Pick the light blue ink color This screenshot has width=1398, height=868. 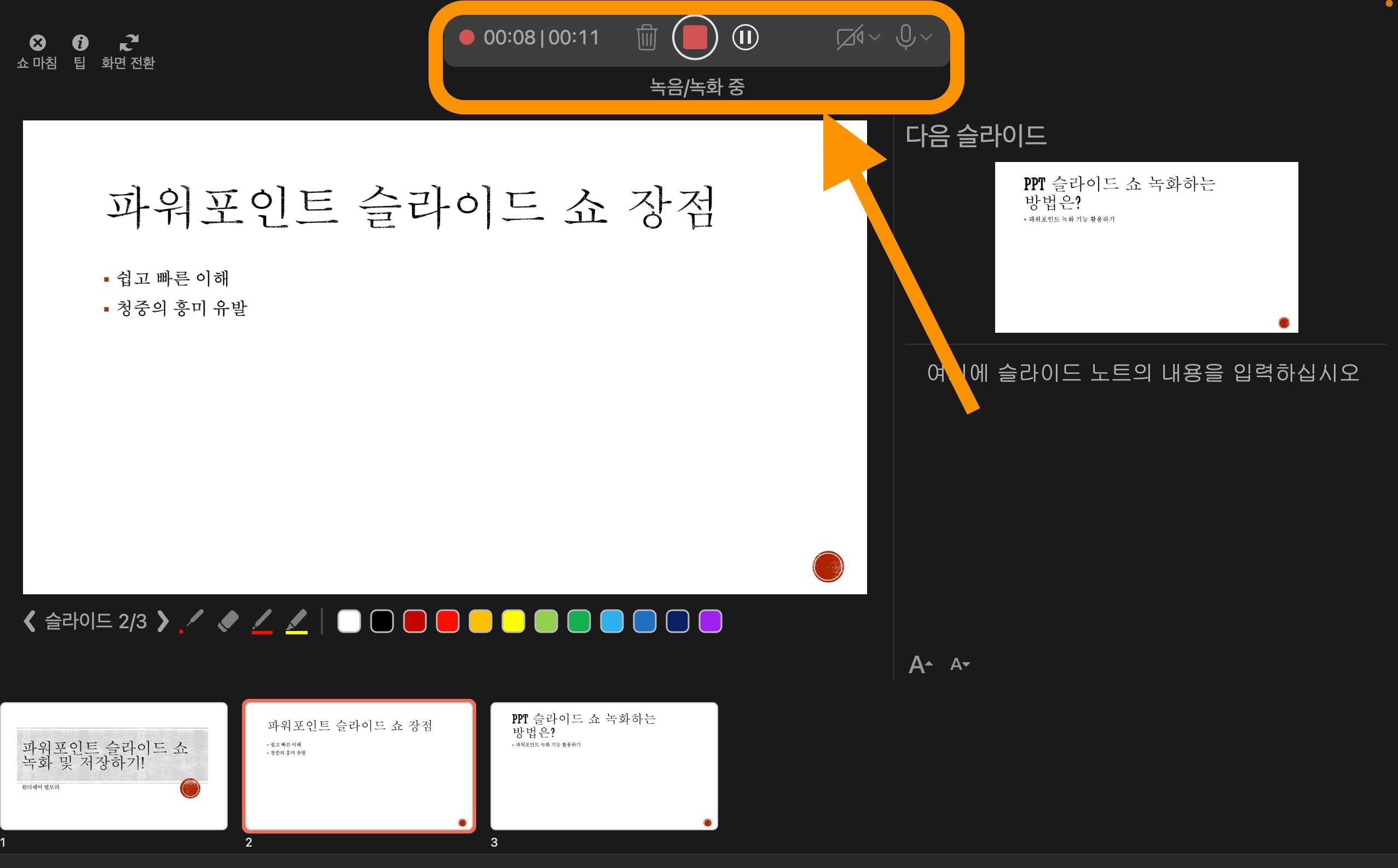(612, 621)
